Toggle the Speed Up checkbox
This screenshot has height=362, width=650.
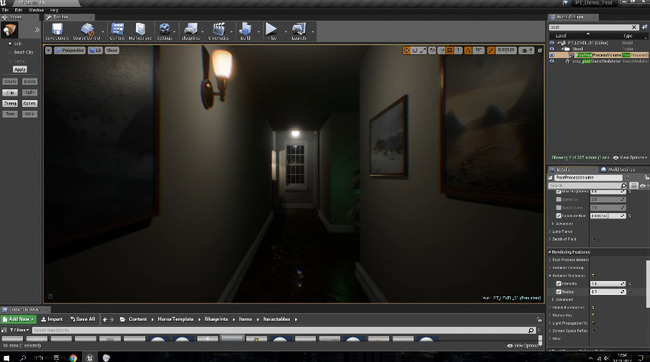click(558, 199)
